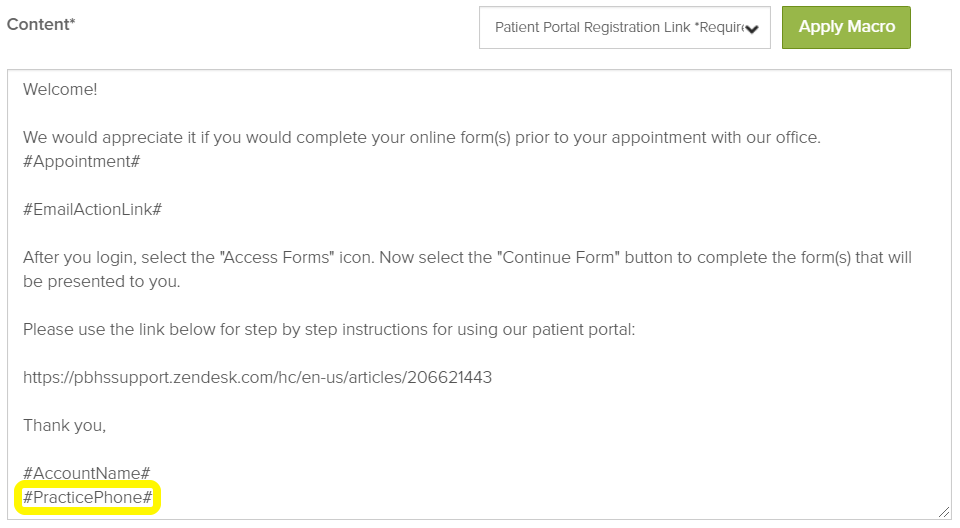Place cursor on the Welcome! line

[60, 90]
